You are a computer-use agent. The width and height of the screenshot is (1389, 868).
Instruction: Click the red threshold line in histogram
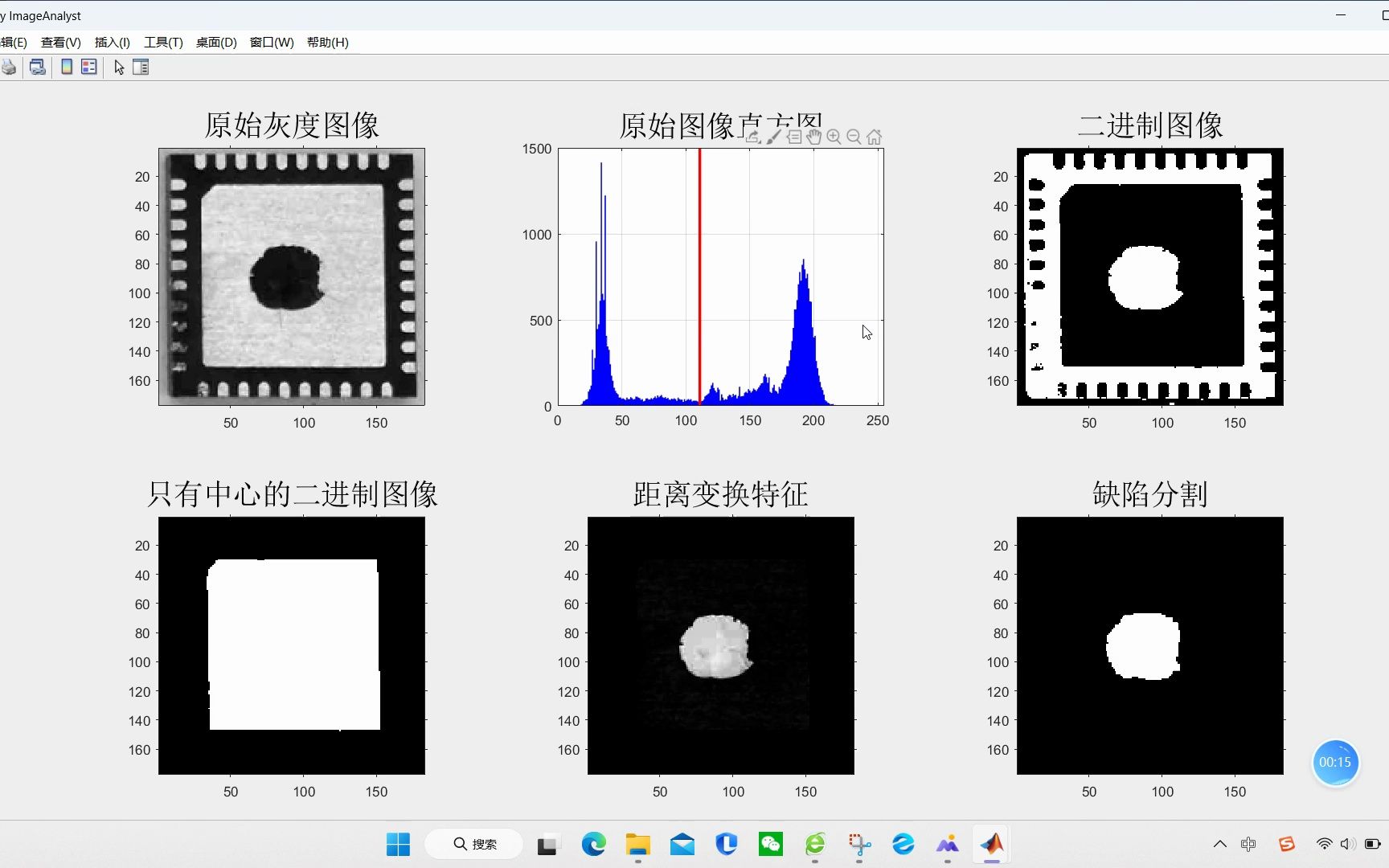(699, 276)
